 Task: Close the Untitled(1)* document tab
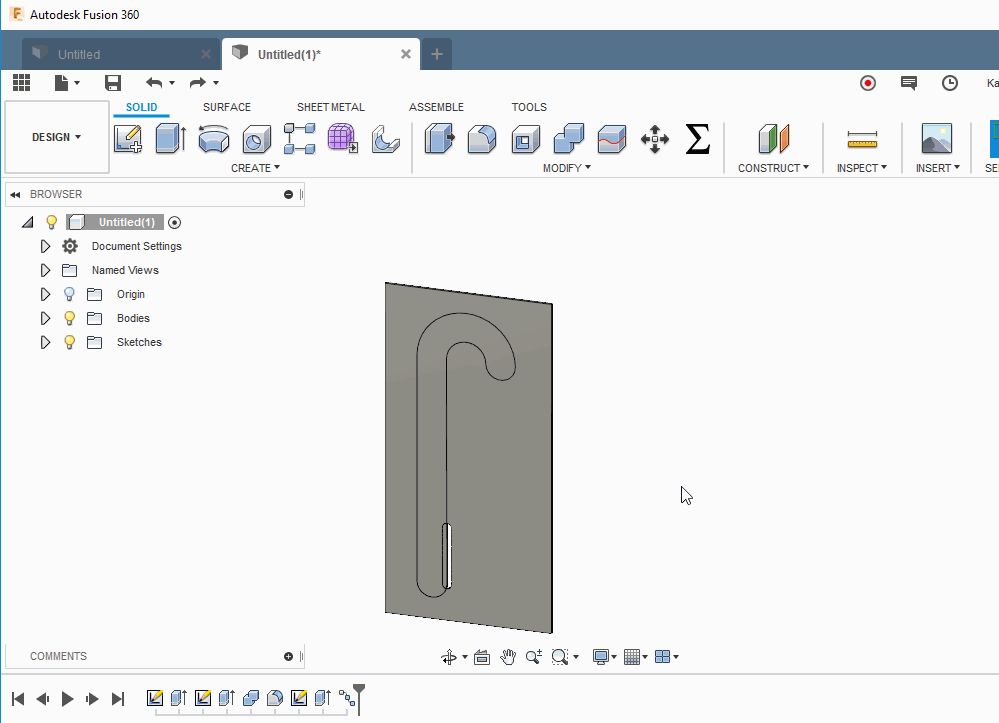click(406, 54)
